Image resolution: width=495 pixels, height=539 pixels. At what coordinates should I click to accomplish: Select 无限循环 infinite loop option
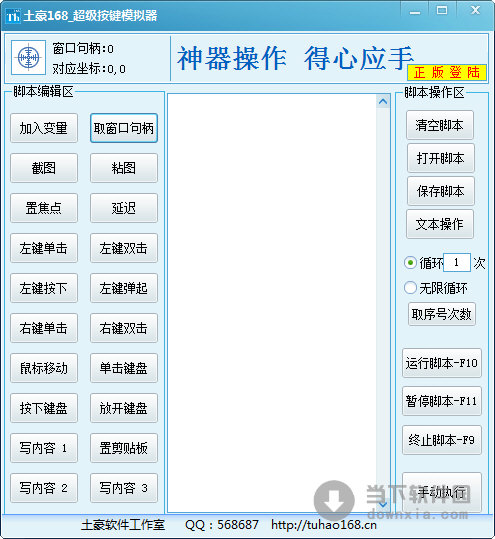click(x=410, y=288)
